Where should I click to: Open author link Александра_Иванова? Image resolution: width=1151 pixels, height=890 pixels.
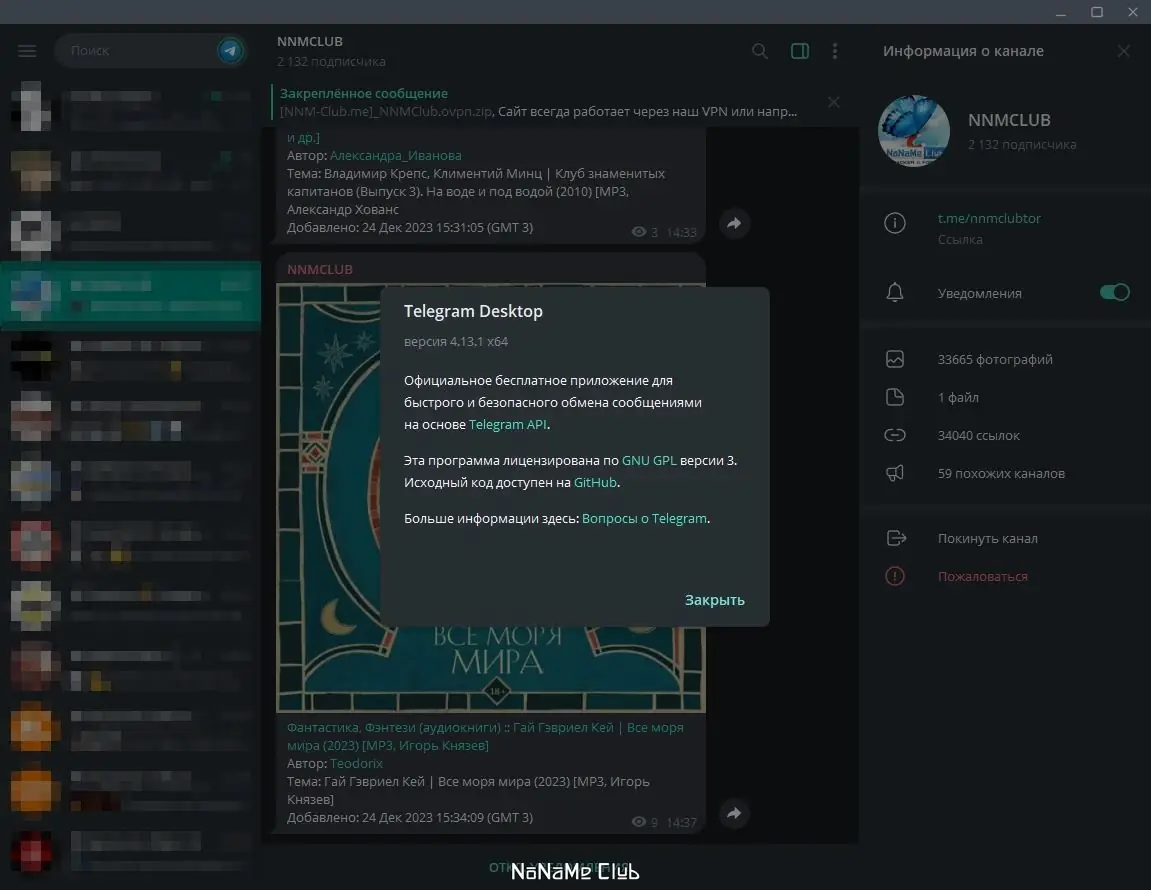pyautogui.click(x=396, y=156)
